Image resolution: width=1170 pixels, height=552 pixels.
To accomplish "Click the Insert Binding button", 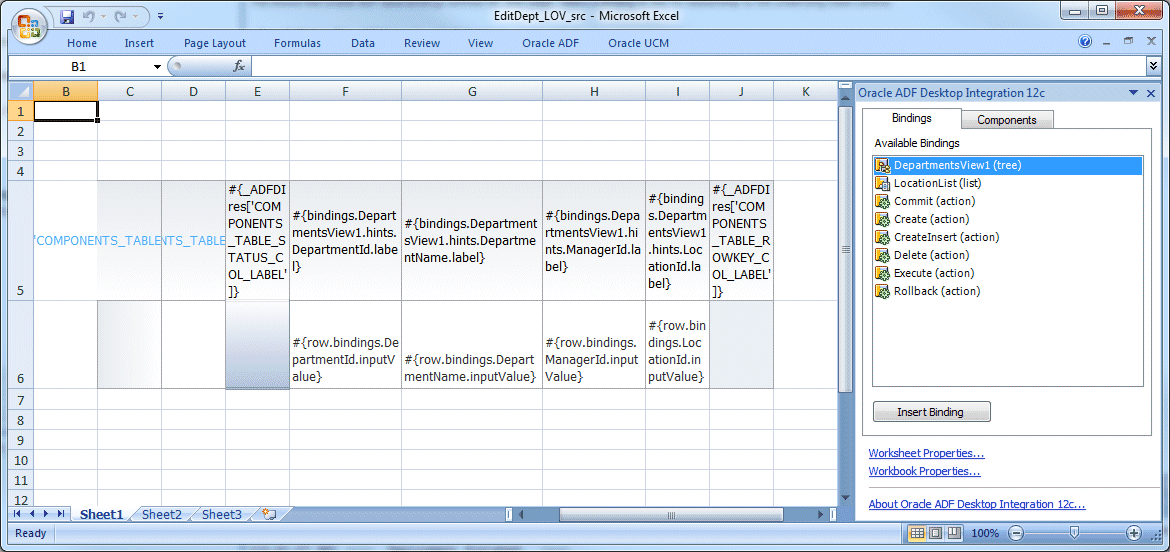I will coord(931,412).
